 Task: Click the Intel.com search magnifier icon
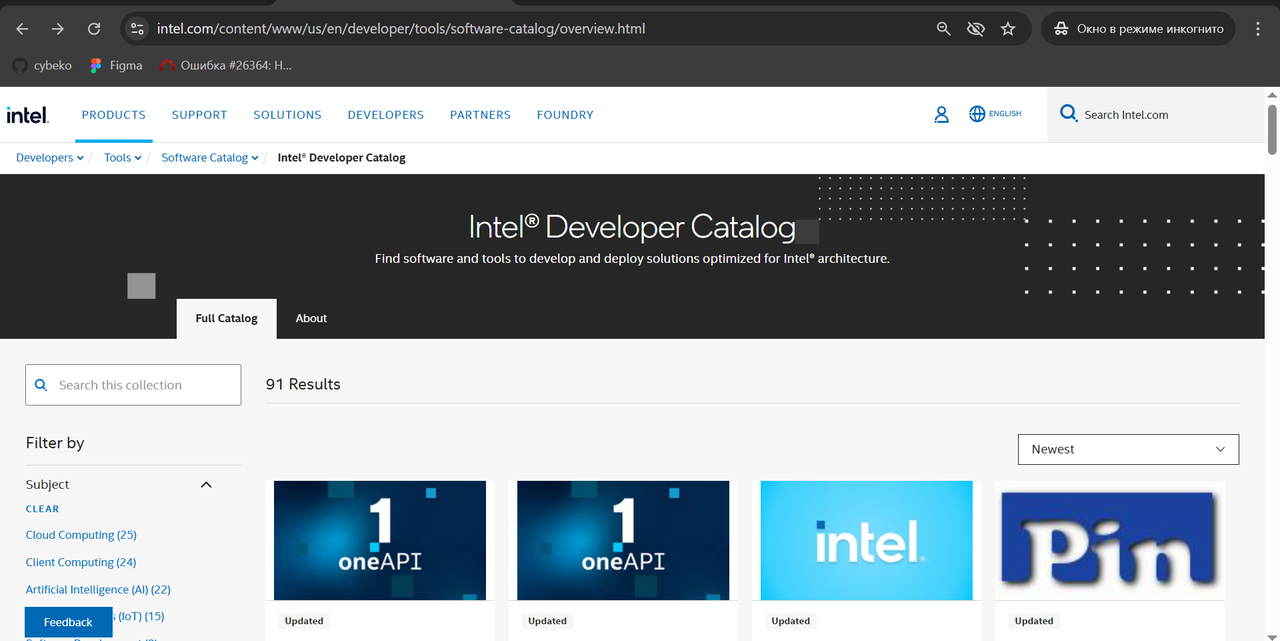[1068, 114]
